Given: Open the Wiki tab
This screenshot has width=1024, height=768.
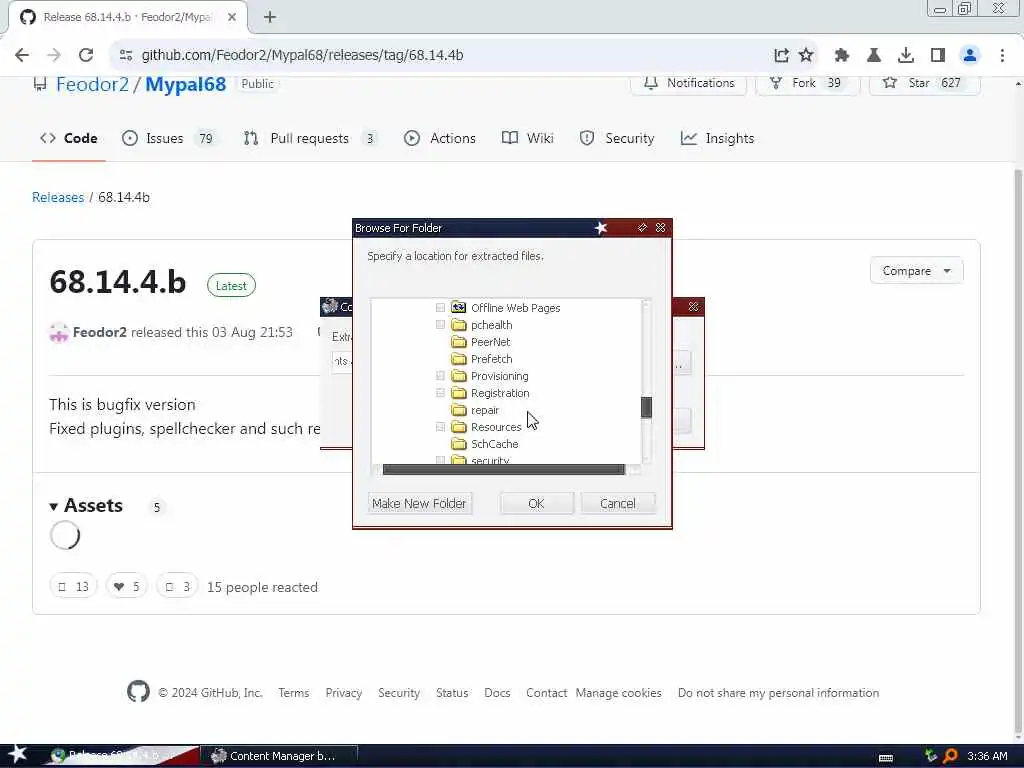Looking at the screenshot, I should (528, 138).
